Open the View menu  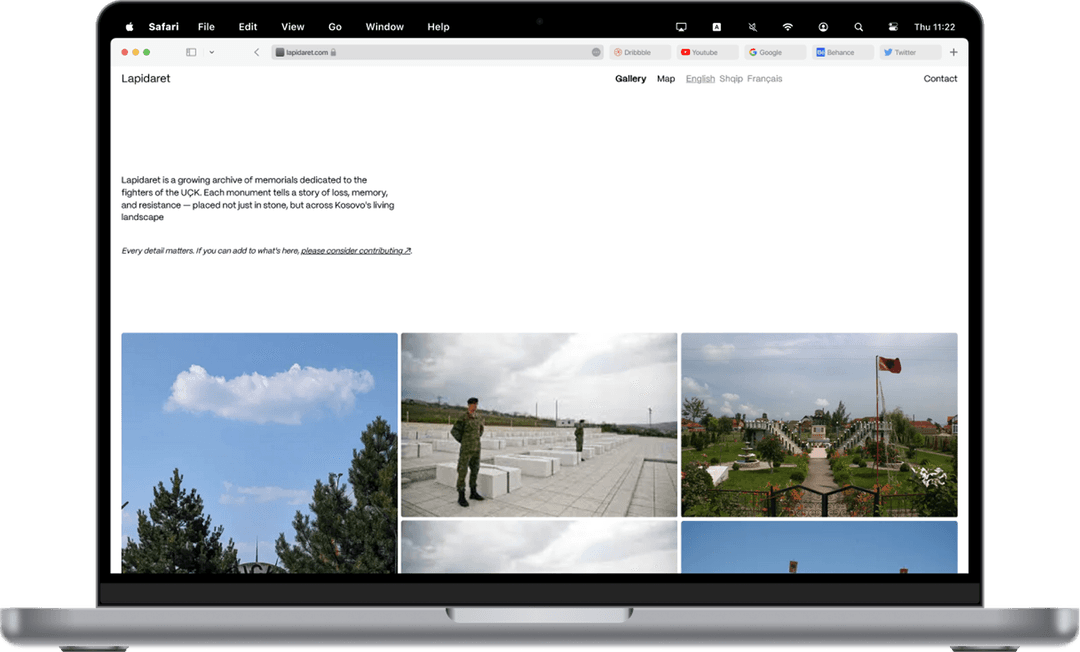292,27
